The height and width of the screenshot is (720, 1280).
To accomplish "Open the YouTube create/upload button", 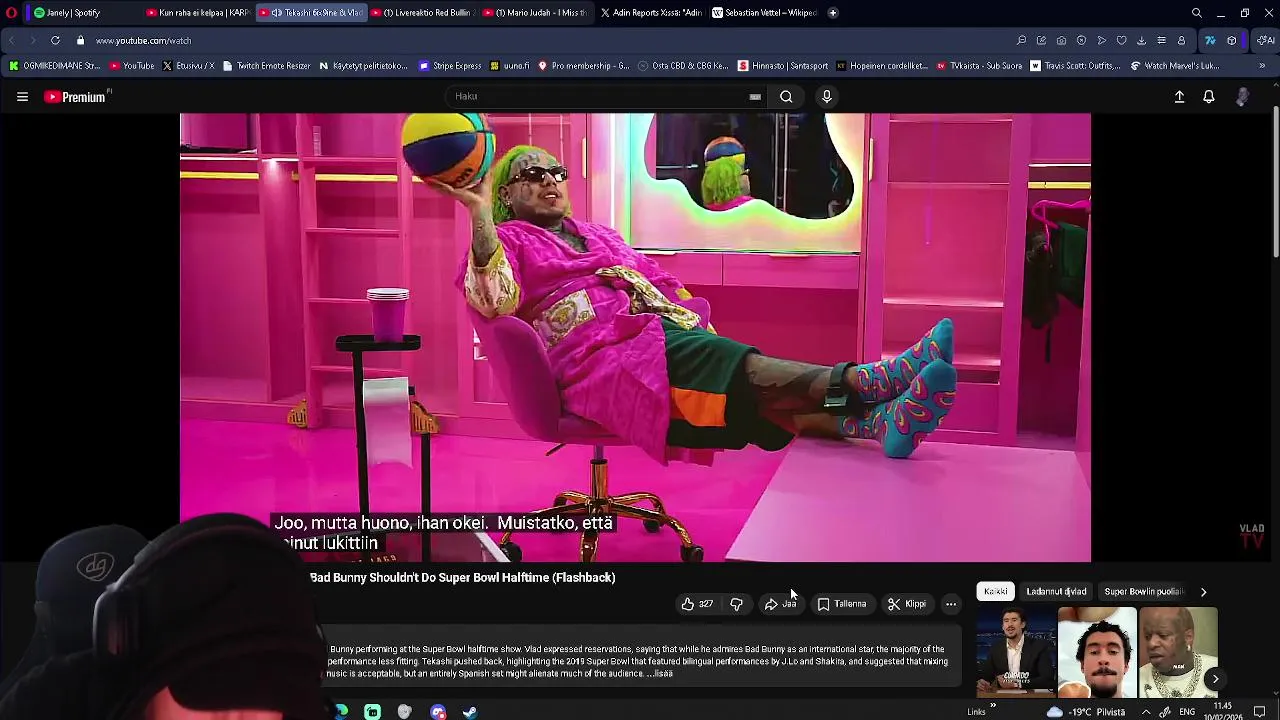I will [1179, 97].
